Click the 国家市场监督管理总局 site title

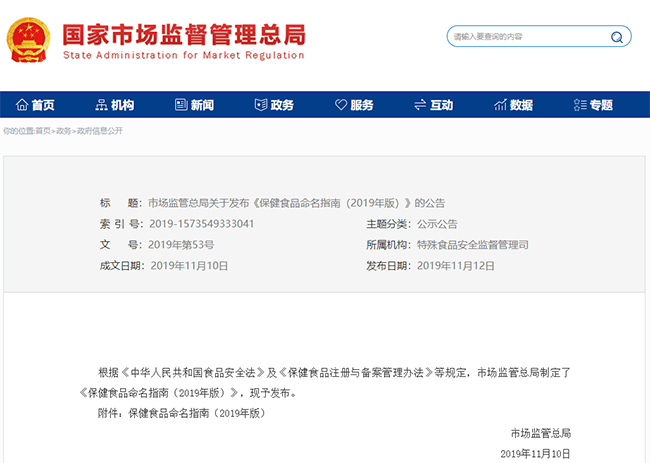[184, 35]
